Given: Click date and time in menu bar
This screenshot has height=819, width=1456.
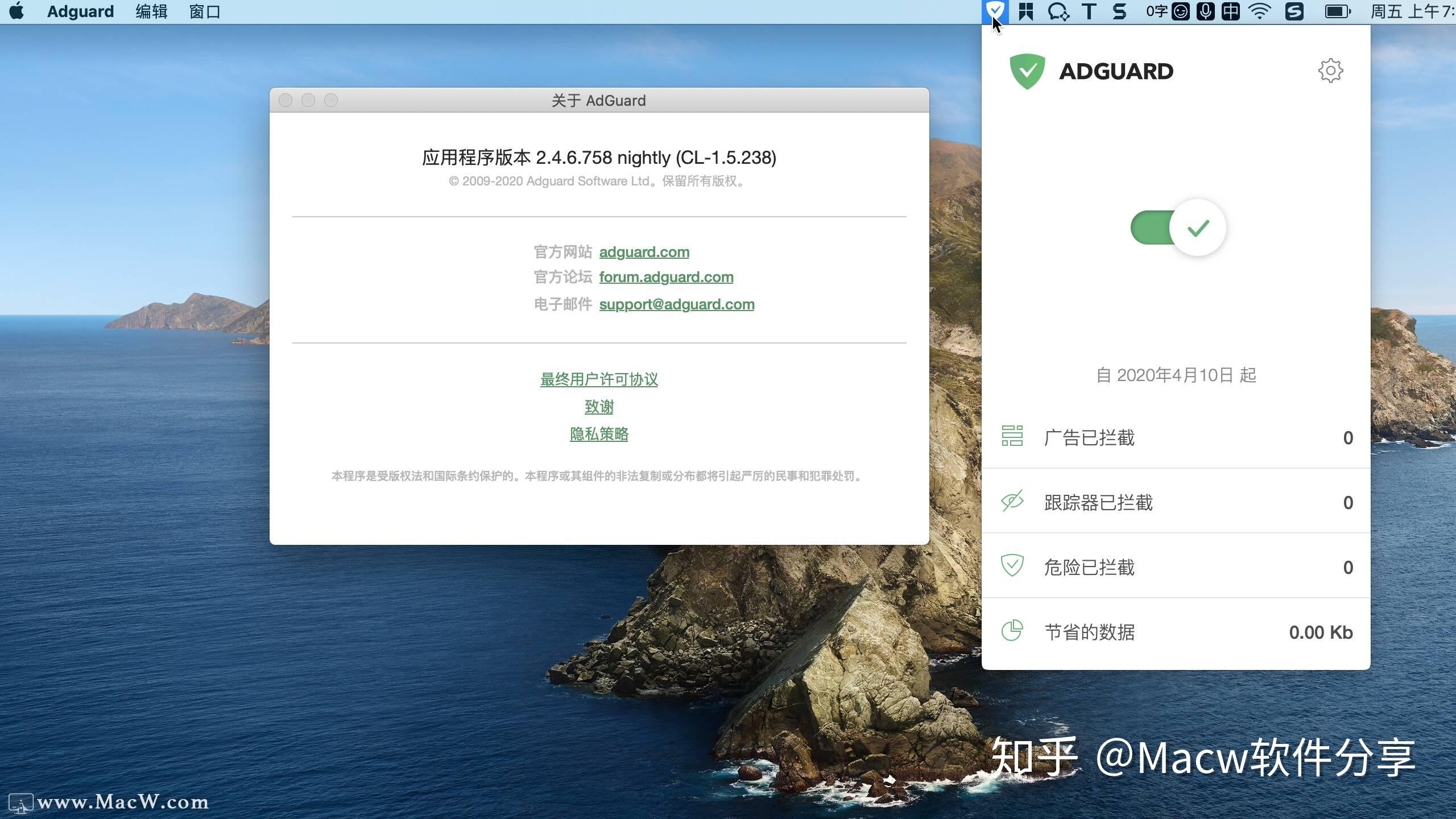Looking at the screenshot, I should point(1413,11).
